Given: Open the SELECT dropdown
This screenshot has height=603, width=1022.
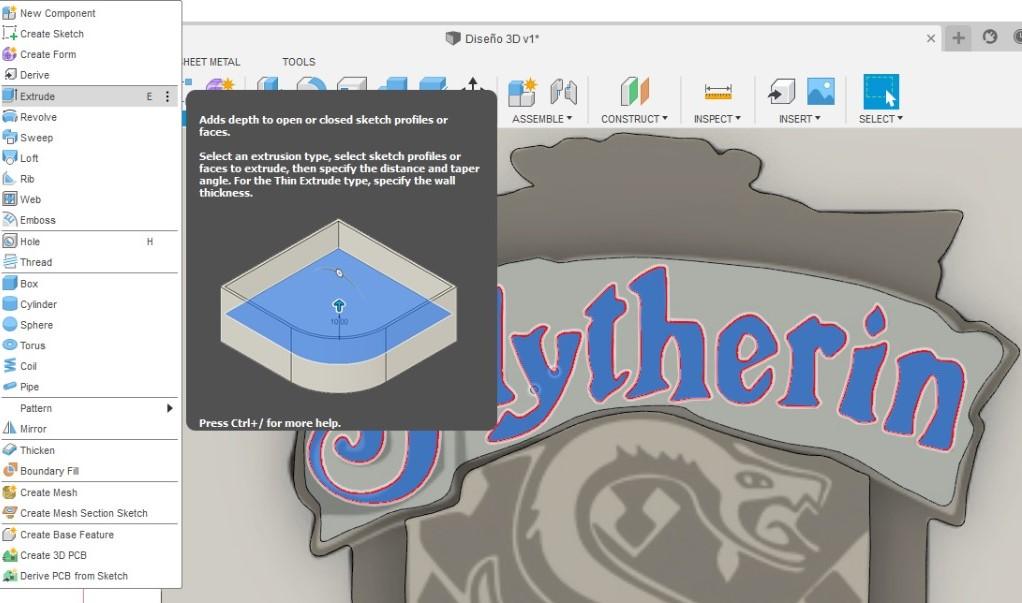Looking at the screenshot, I should (881, 119).
